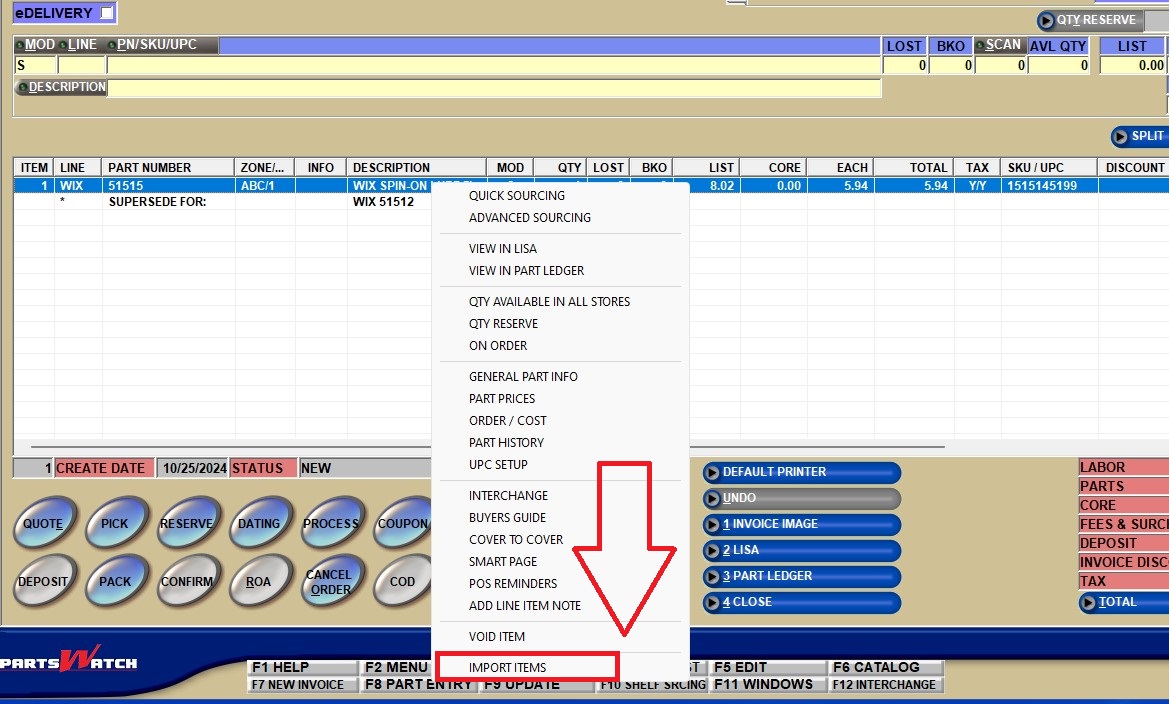Click the round ROA button
The width and height of the screenshot is (1169, 704).
(258, 581)
